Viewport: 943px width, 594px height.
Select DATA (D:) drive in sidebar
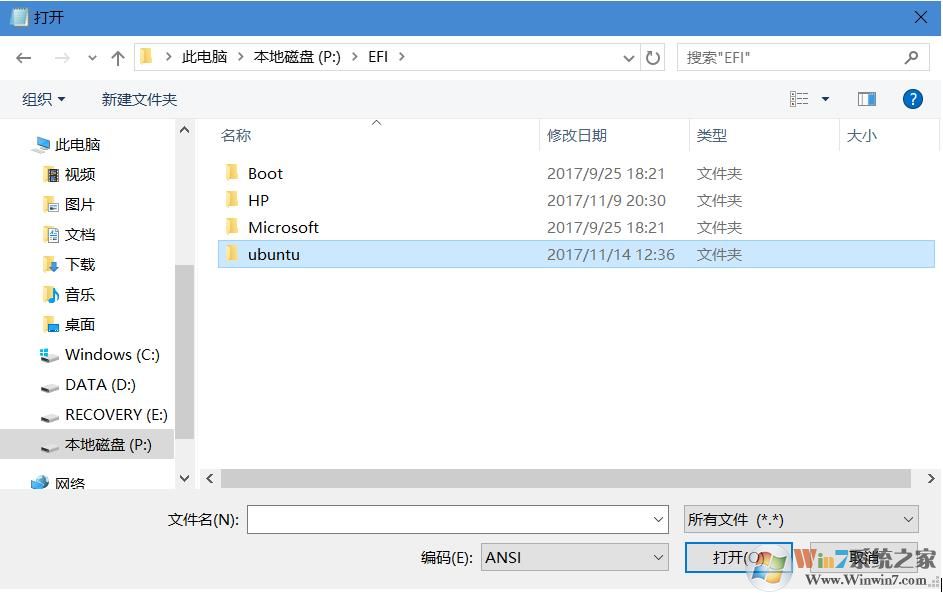pos(100,385)
